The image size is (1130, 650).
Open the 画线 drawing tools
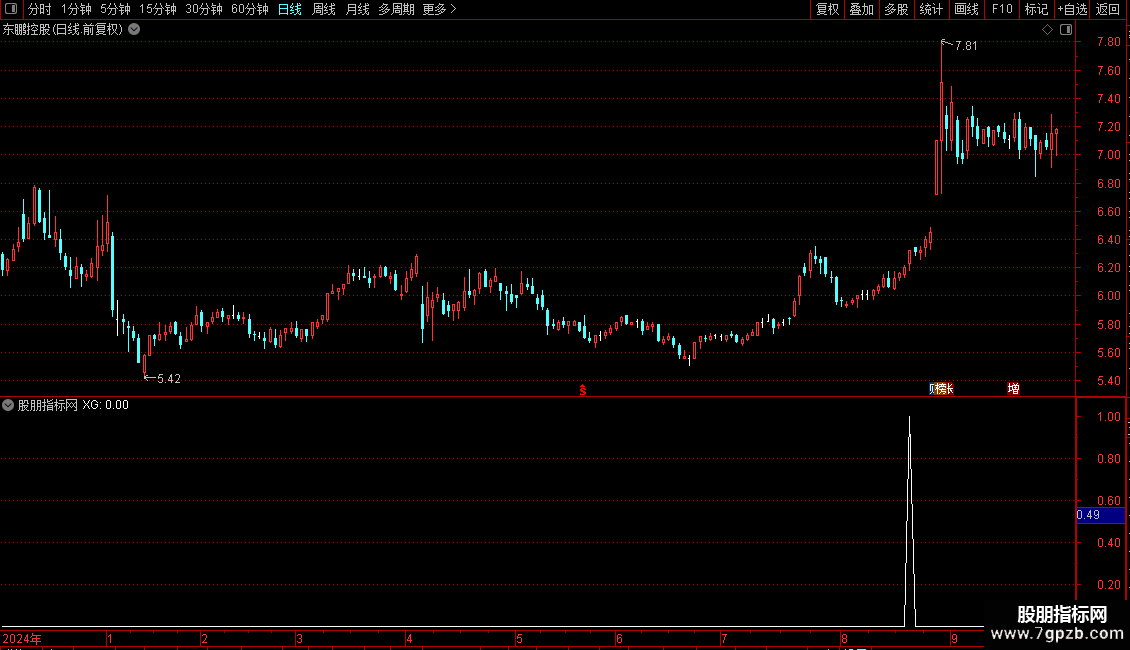966,9
